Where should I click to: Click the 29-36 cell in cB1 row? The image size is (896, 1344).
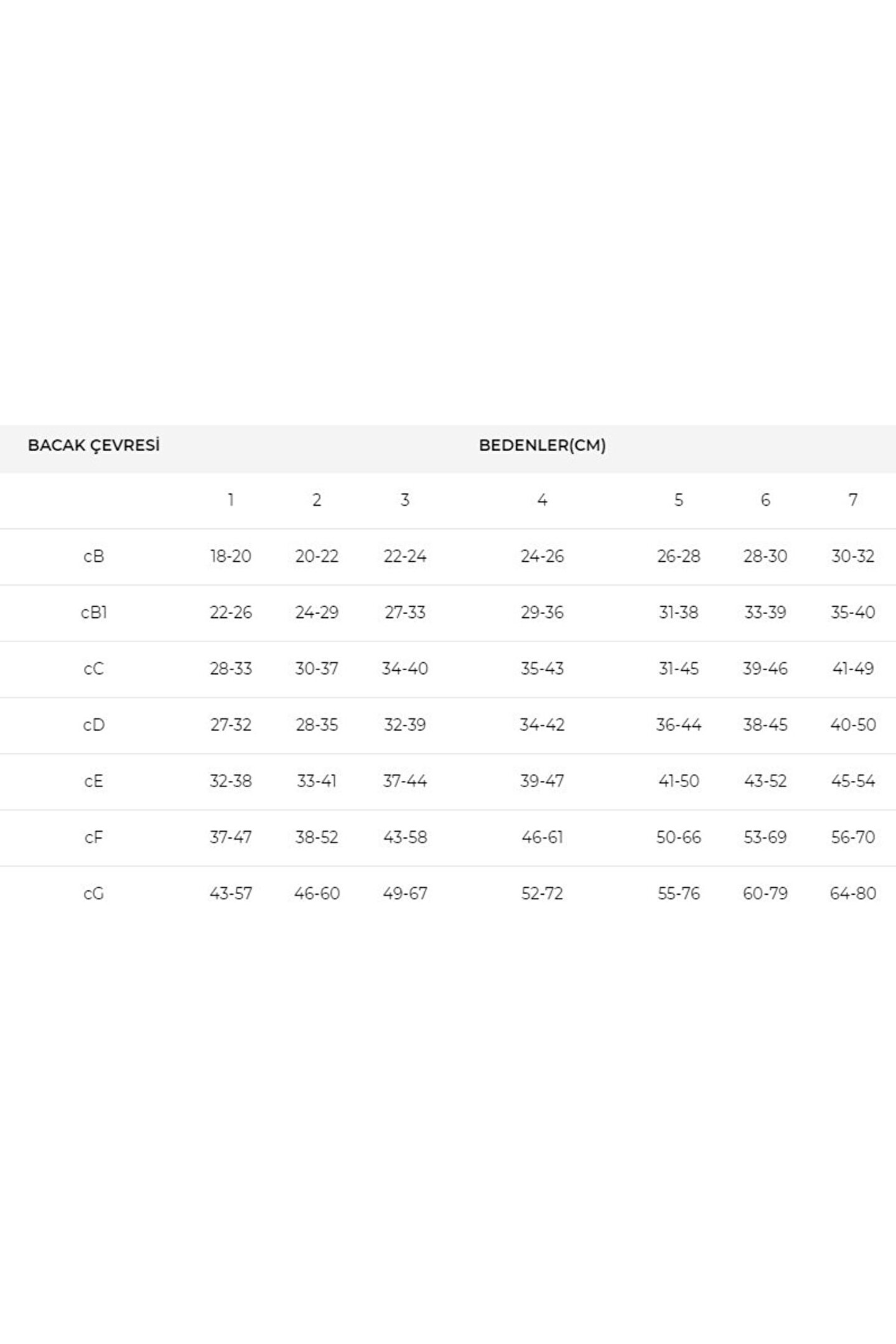click(542, 612)
